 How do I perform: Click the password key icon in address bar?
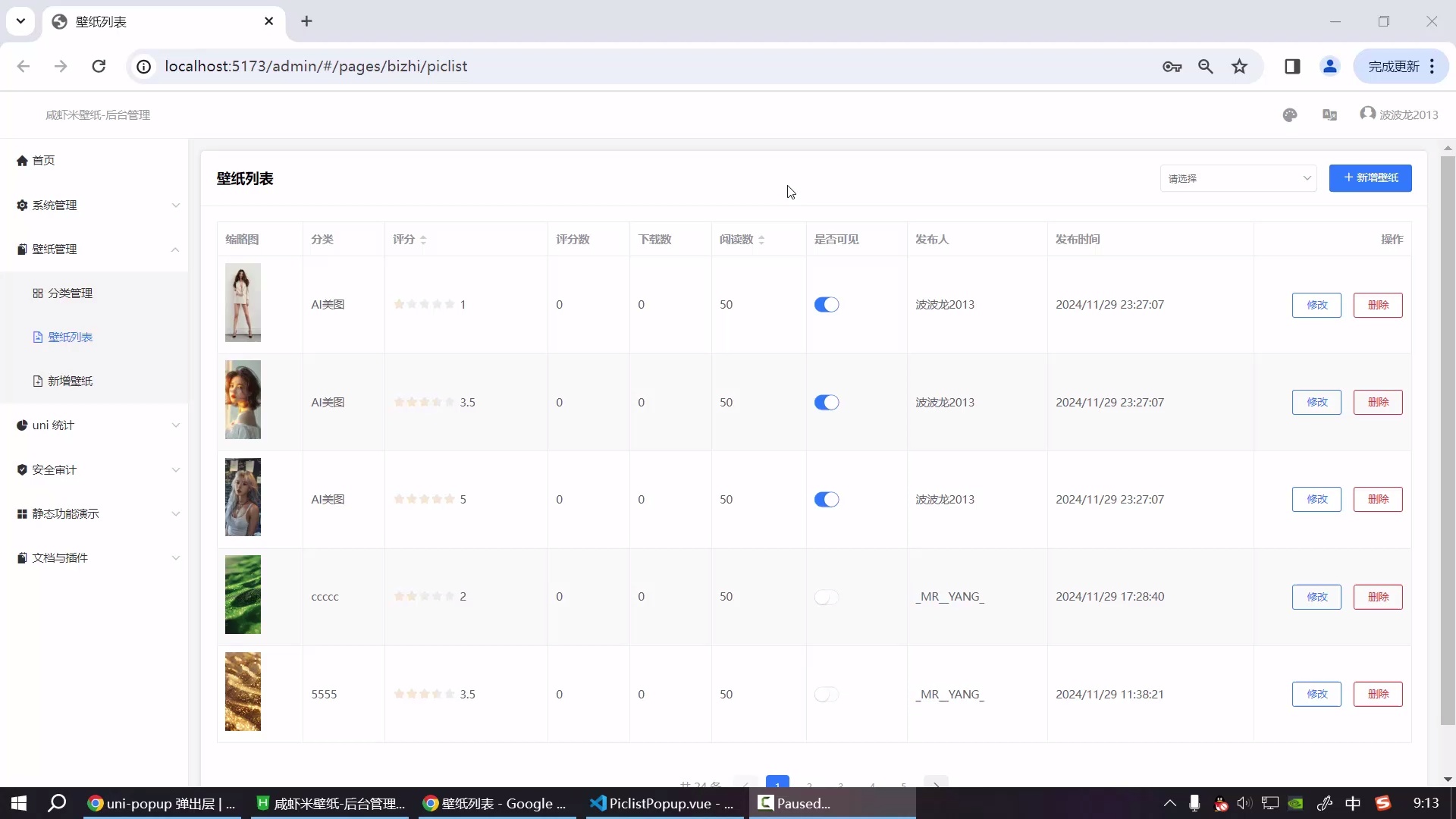coord(1172,67)
